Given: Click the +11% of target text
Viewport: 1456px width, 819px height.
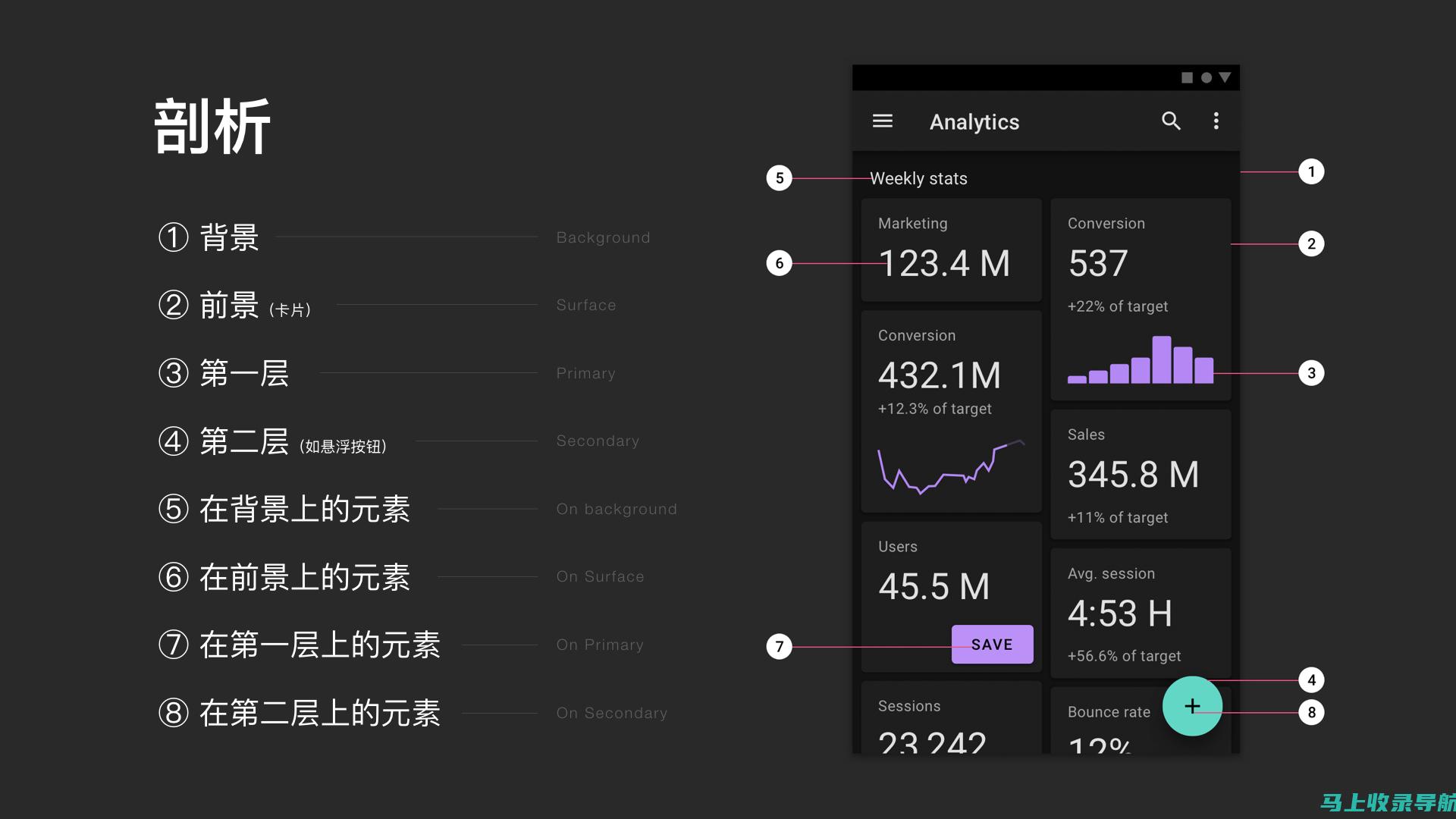Looking at the screenshot, I should (1118, 518).
